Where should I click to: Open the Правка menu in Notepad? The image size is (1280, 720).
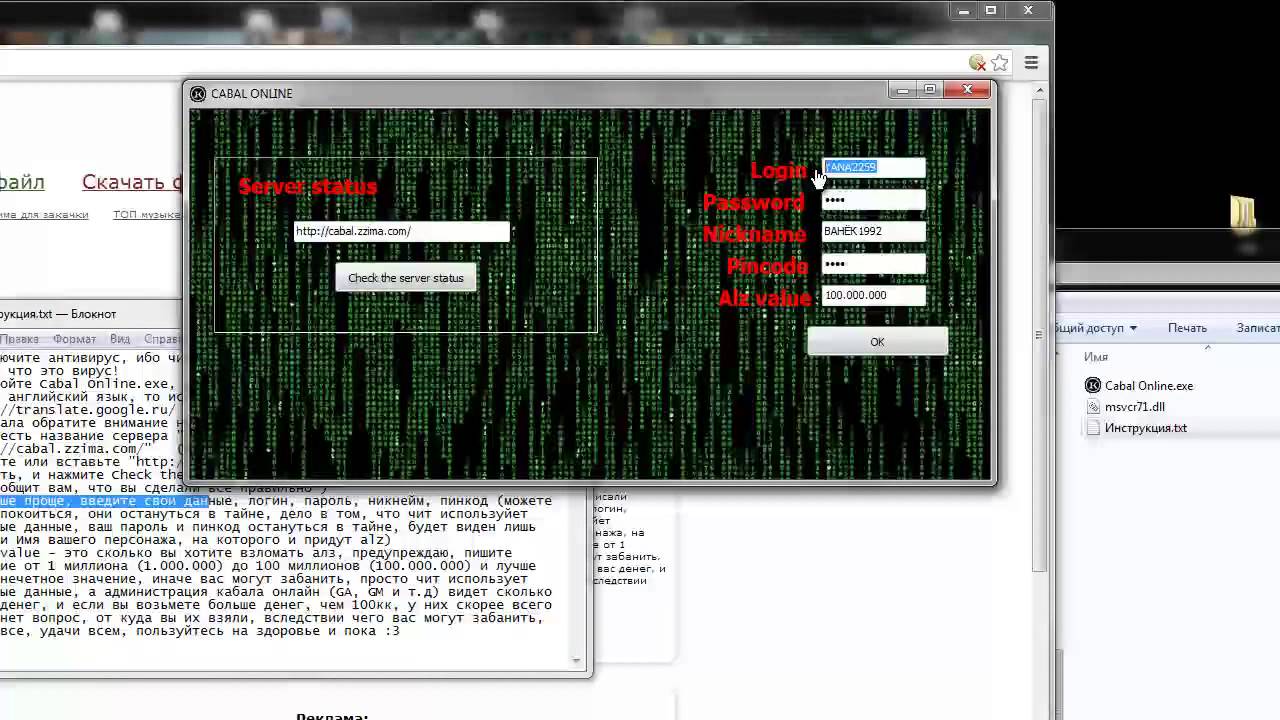[x=18, y=339]
